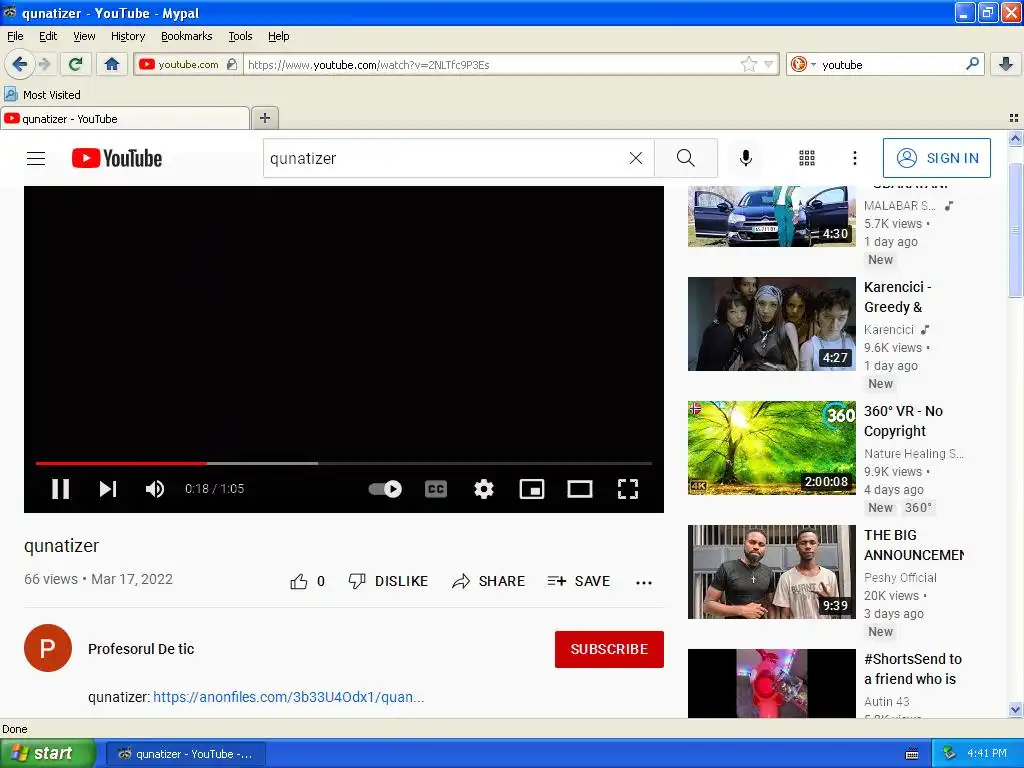Click the browser search bar magnifier
This screenshot has width=1024, height=768.
tap(972, 64)
